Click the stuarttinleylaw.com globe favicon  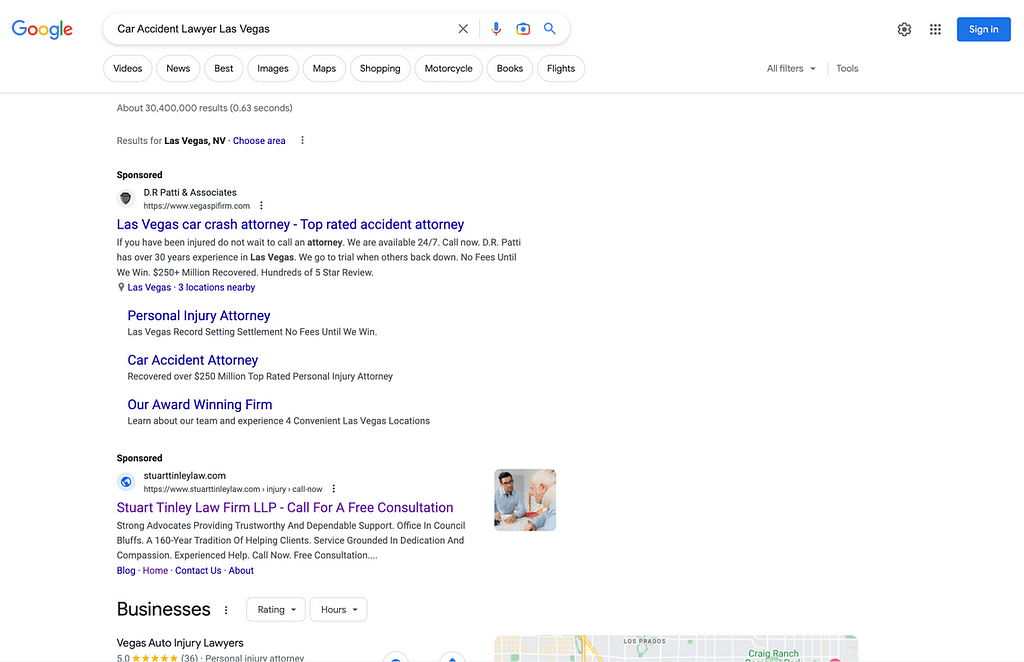(x=125, y=482)
